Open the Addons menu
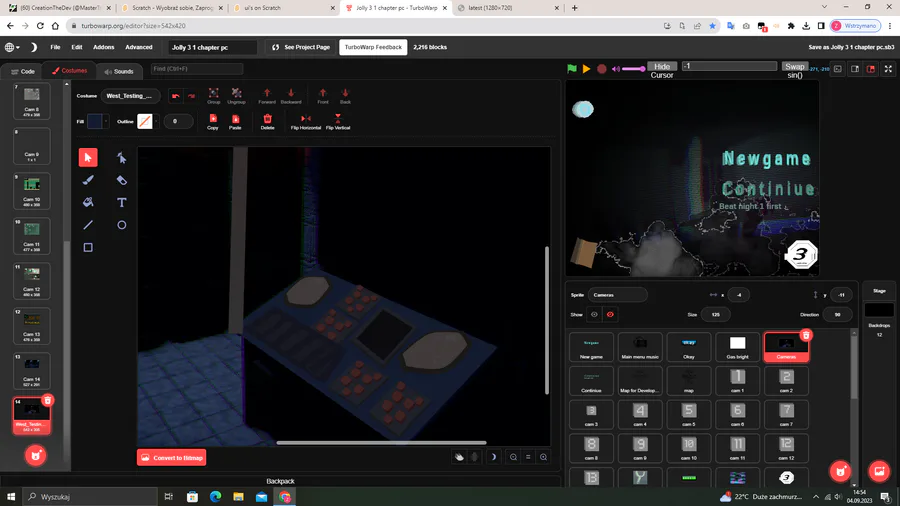The width and height of the screenshot is (900, 506). (103, 47)
